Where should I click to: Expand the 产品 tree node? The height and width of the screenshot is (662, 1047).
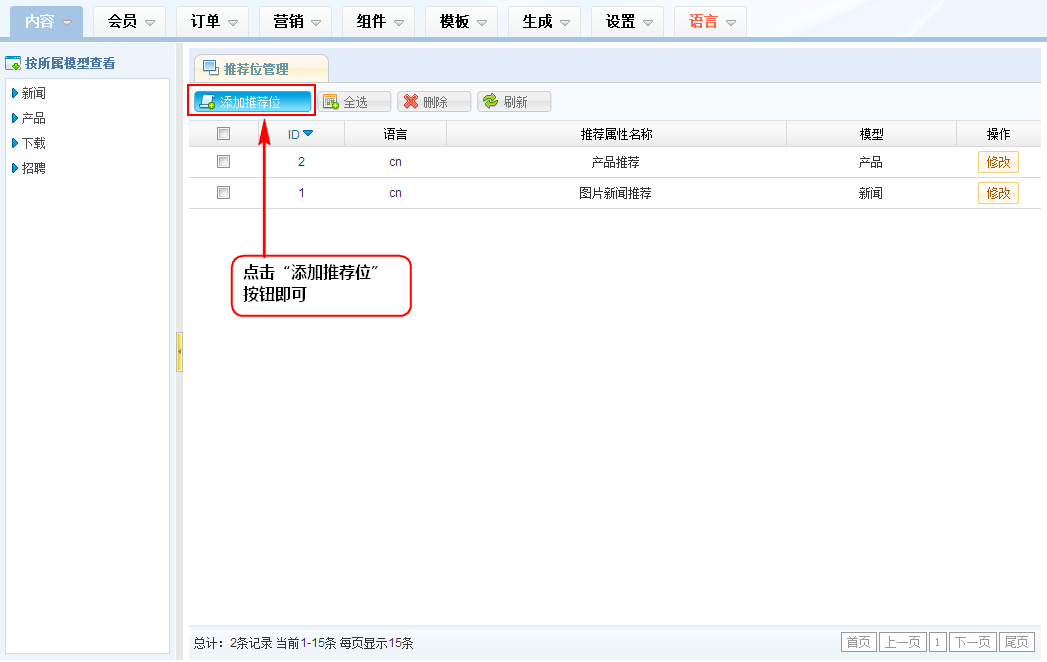15,118
